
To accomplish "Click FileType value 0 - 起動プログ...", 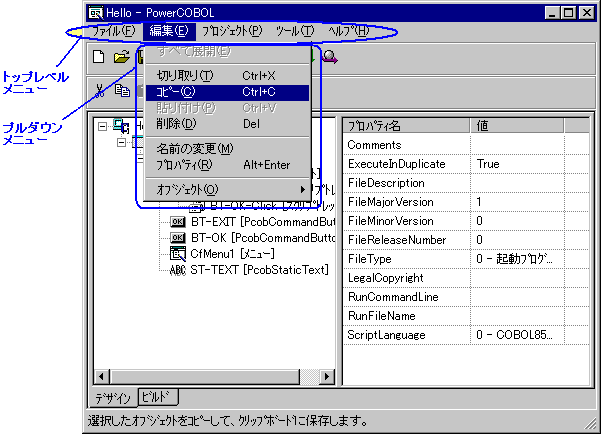I will pos(514,259).
